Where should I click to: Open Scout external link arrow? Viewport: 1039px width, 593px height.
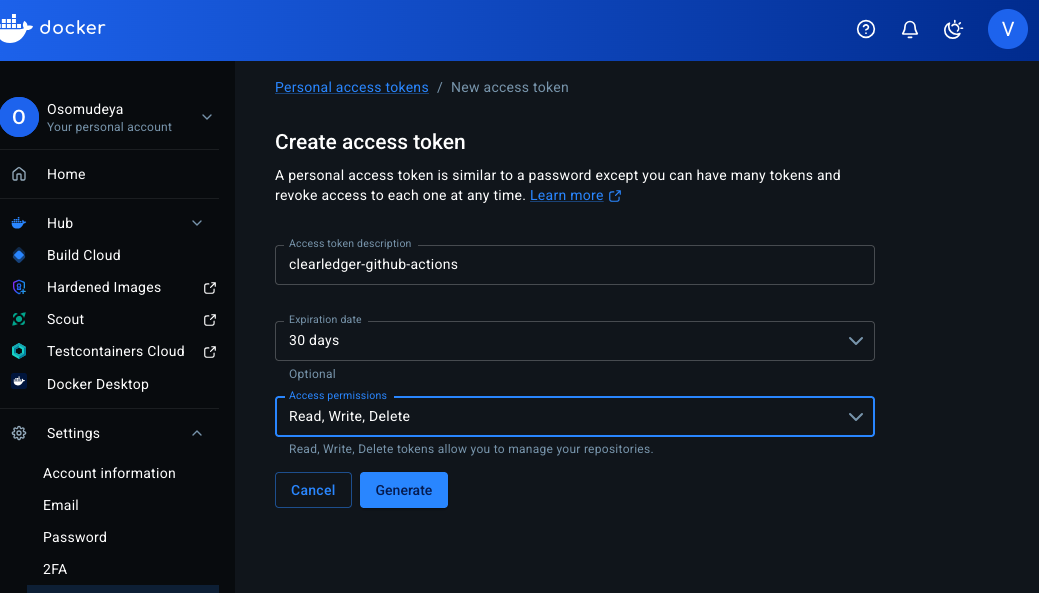pos(209,320)
